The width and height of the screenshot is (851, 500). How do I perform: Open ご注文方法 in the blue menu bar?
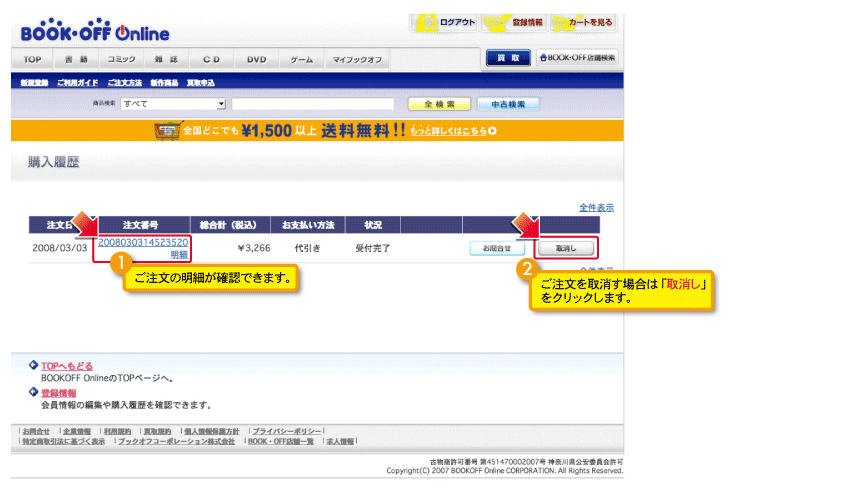coord(124,83)
